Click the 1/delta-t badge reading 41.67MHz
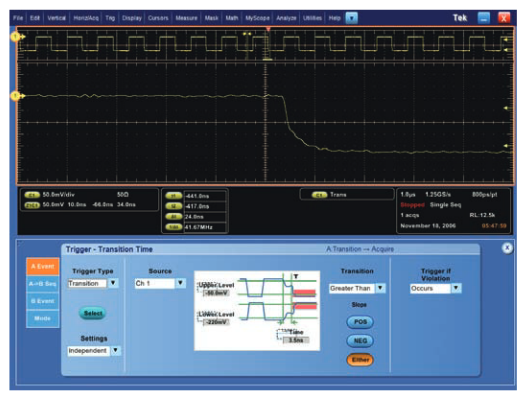The height and width of the screenshot is (397, 528). [x=174, y=227]
